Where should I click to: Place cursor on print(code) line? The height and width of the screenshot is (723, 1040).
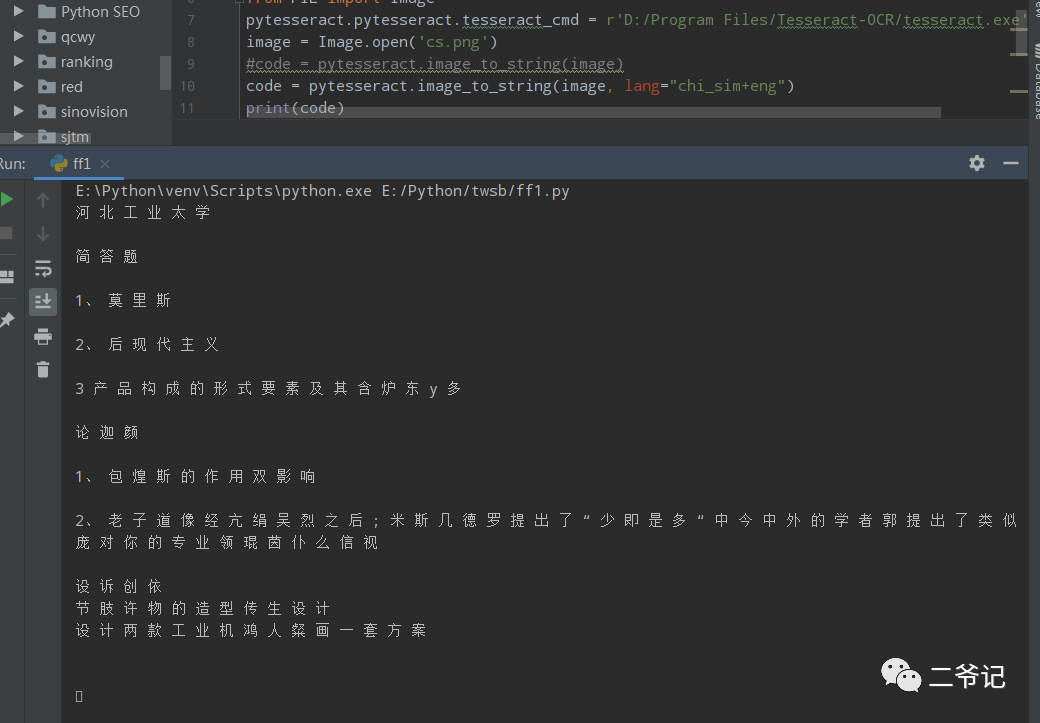click(295, 108)
